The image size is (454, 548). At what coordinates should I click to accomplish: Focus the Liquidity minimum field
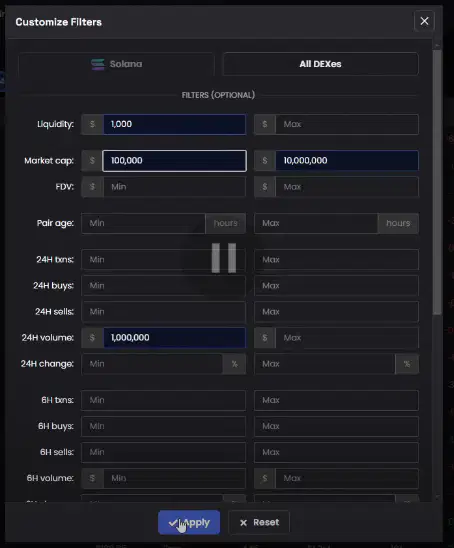(x=174, y=124)
